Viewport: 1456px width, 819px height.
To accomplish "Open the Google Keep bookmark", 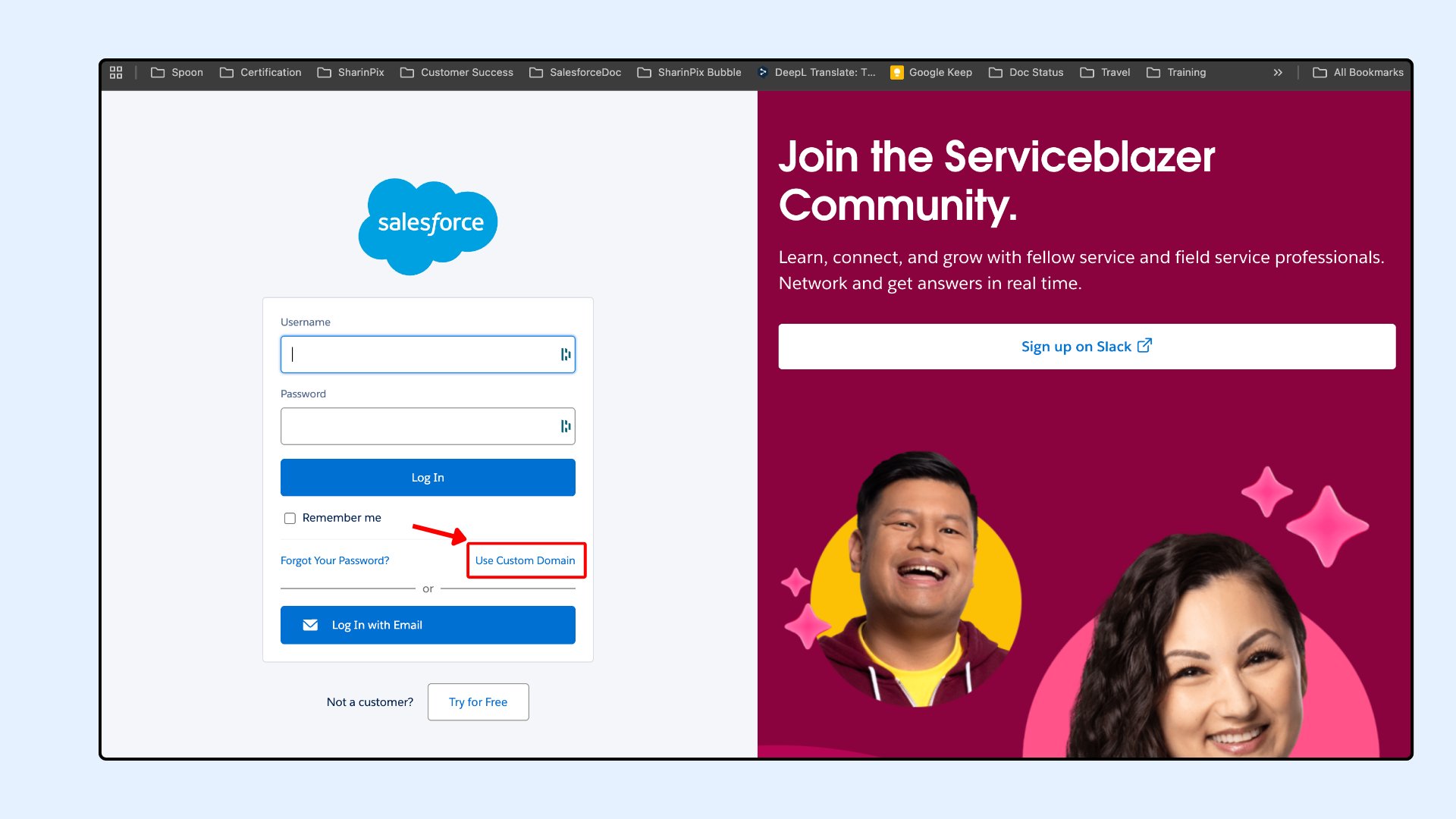I will [x=931, y=73].
